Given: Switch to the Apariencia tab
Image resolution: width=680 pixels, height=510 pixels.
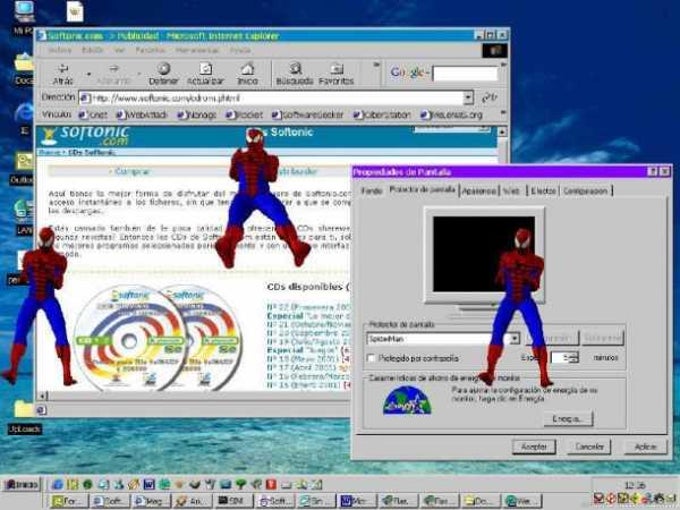Looking at the screenshot, I should click(479, 191).
